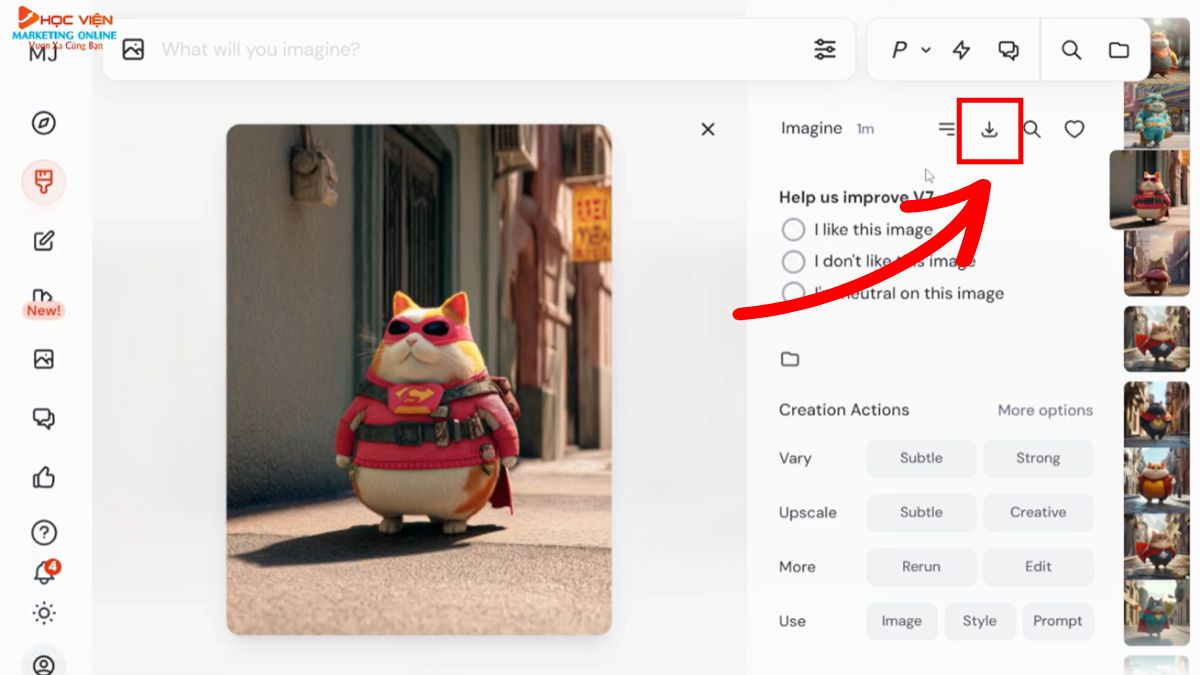The image size is (1200, 675).
Task: Toggle the lightning fast mode icon
Action: [961, 49]
